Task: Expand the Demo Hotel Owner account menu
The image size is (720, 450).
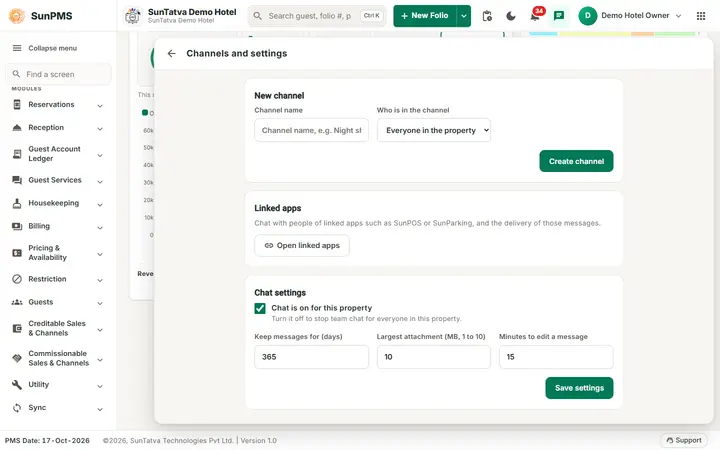Action: point(630,16)
